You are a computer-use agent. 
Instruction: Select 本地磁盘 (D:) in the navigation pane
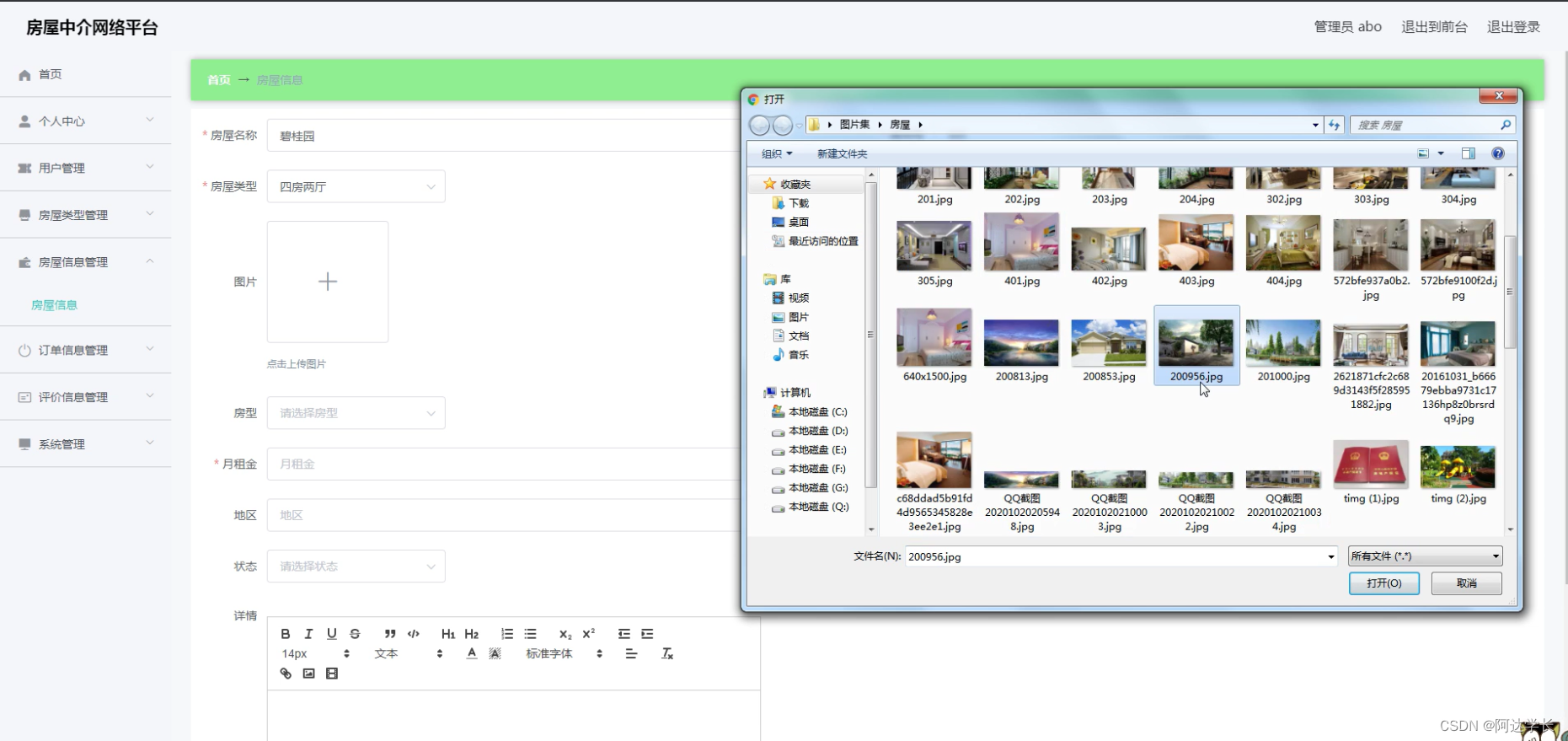click(x=810, y=431)
